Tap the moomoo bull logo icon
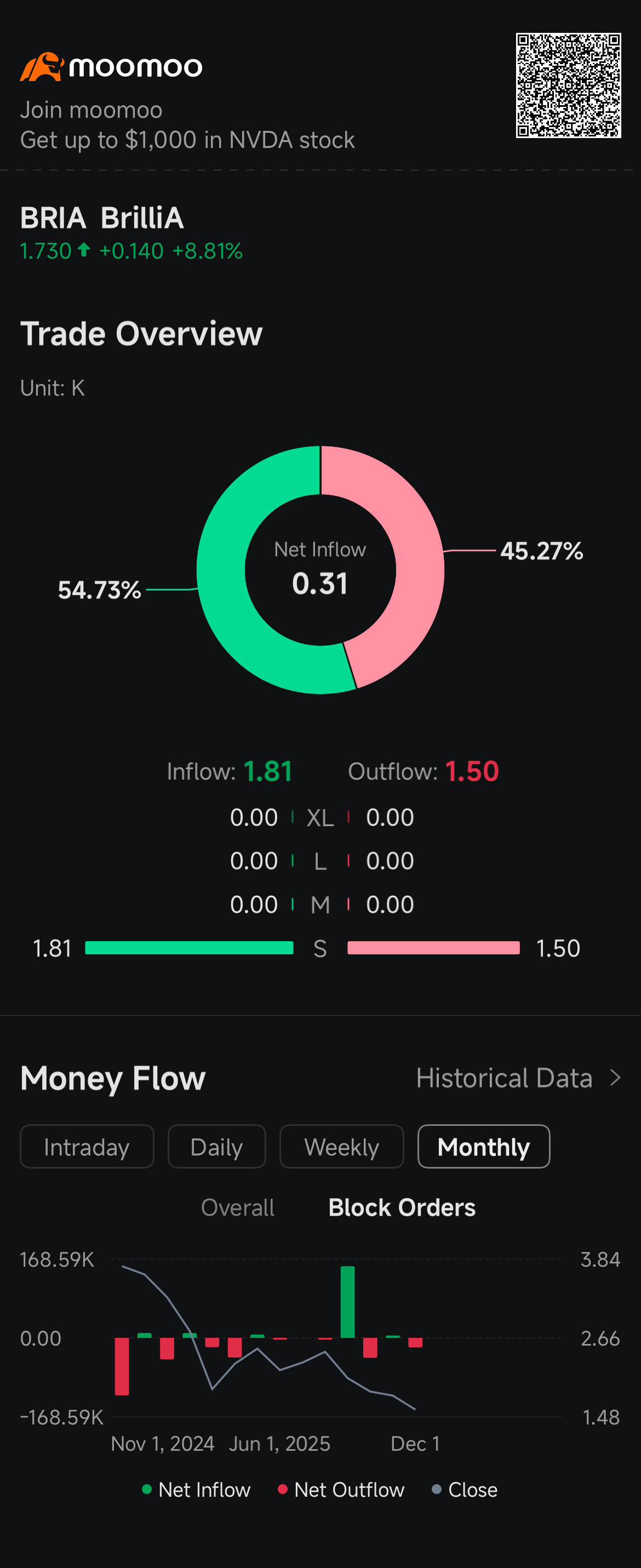The width and height of the screenshot is (641, 1568). point(42,66)
